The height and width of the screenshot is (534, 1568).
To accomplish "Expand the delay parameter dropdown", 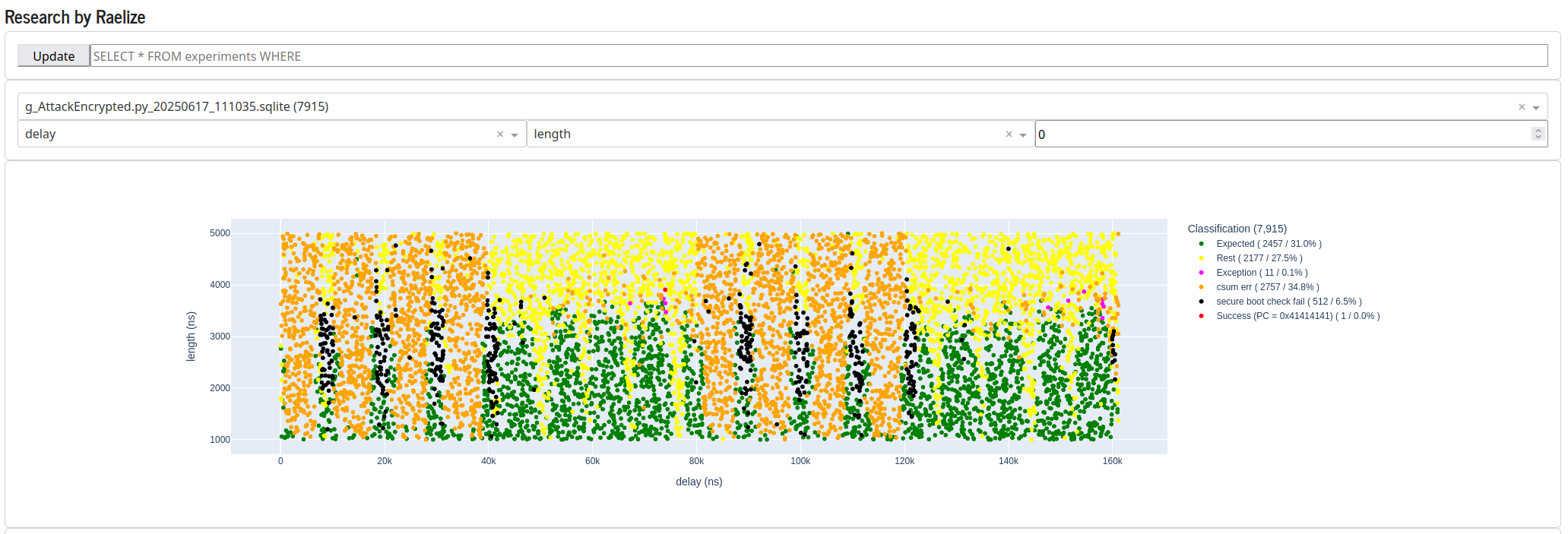I will [x=515, y=134].
